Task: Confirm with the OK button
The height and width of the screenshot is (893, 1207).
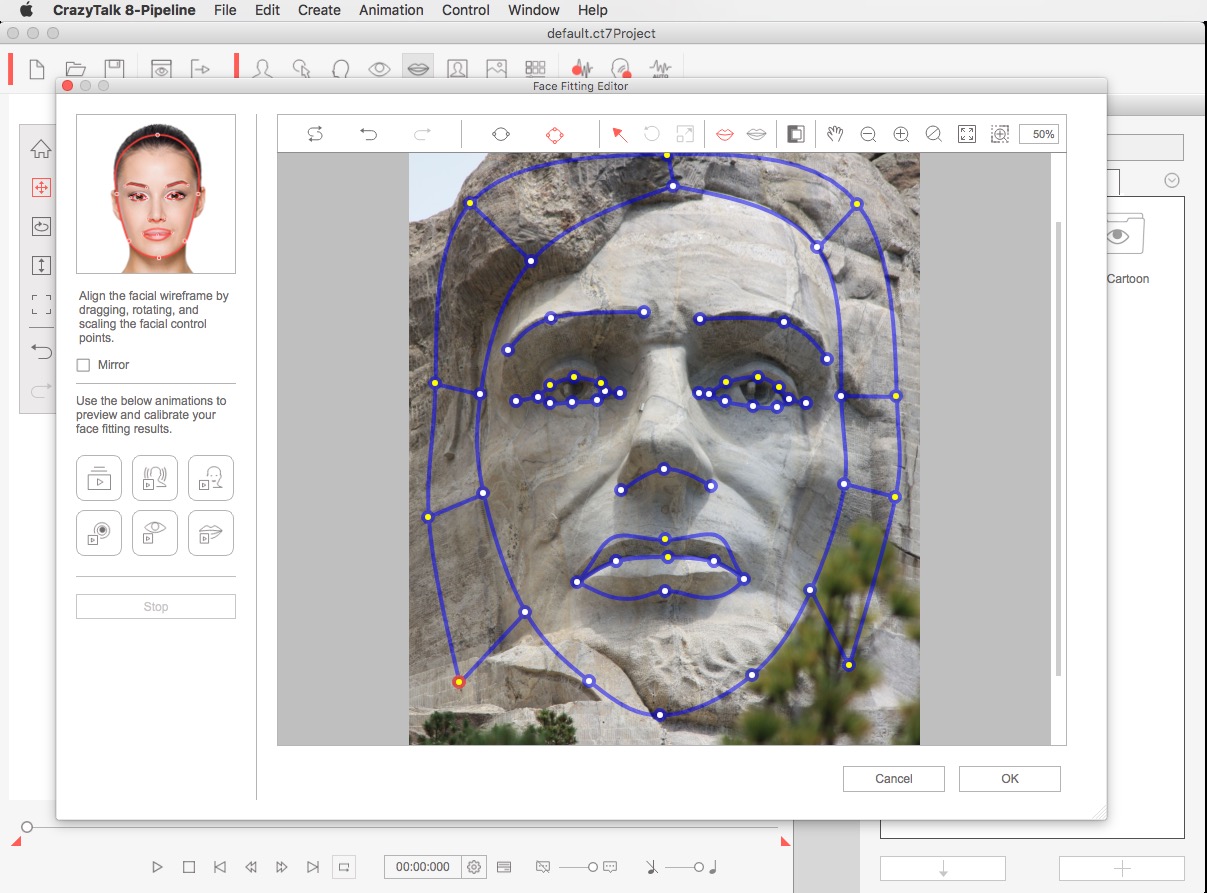Action: pos(1010,779)
